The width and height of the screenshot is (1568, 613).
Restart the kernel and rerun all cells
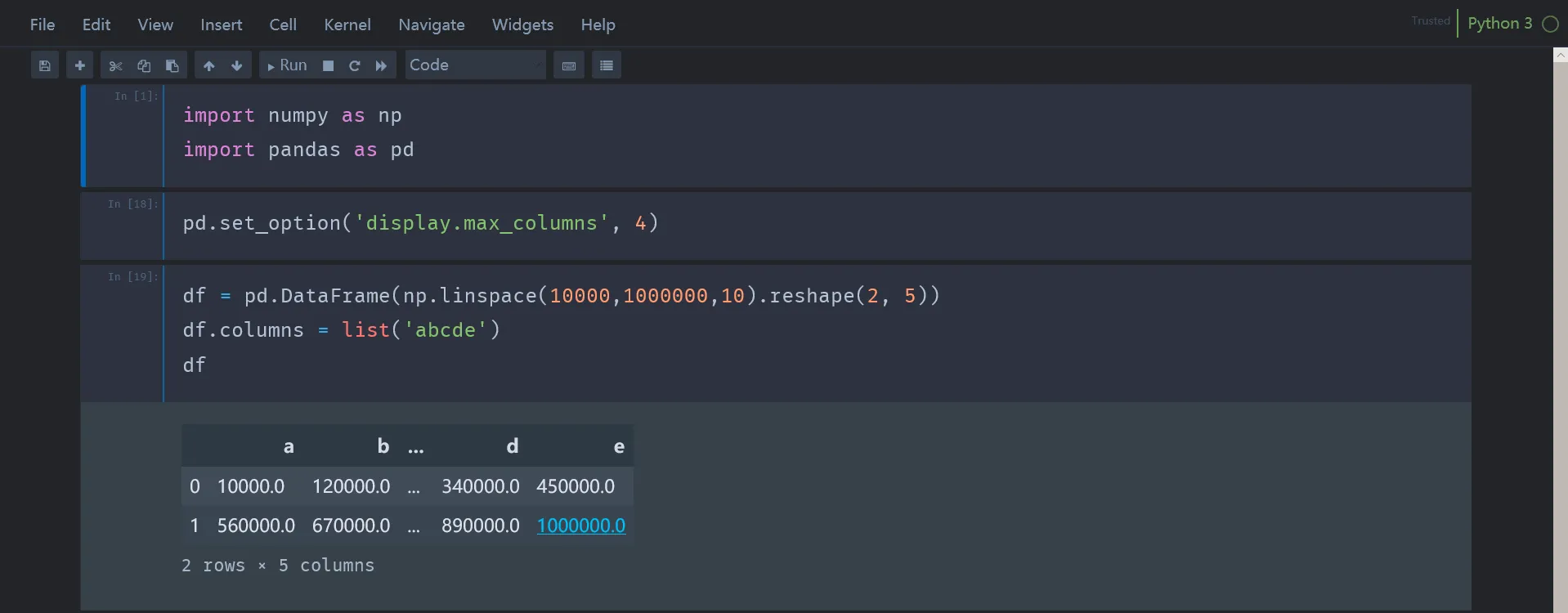click(x=381, y=65)
